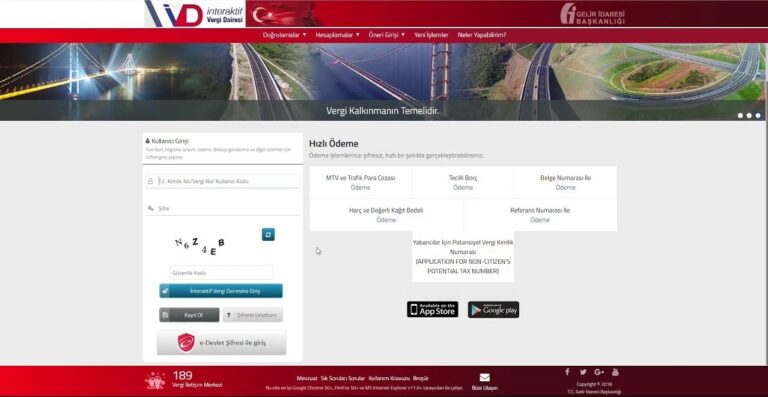Open the Google Play download badge

coord(493,309)
